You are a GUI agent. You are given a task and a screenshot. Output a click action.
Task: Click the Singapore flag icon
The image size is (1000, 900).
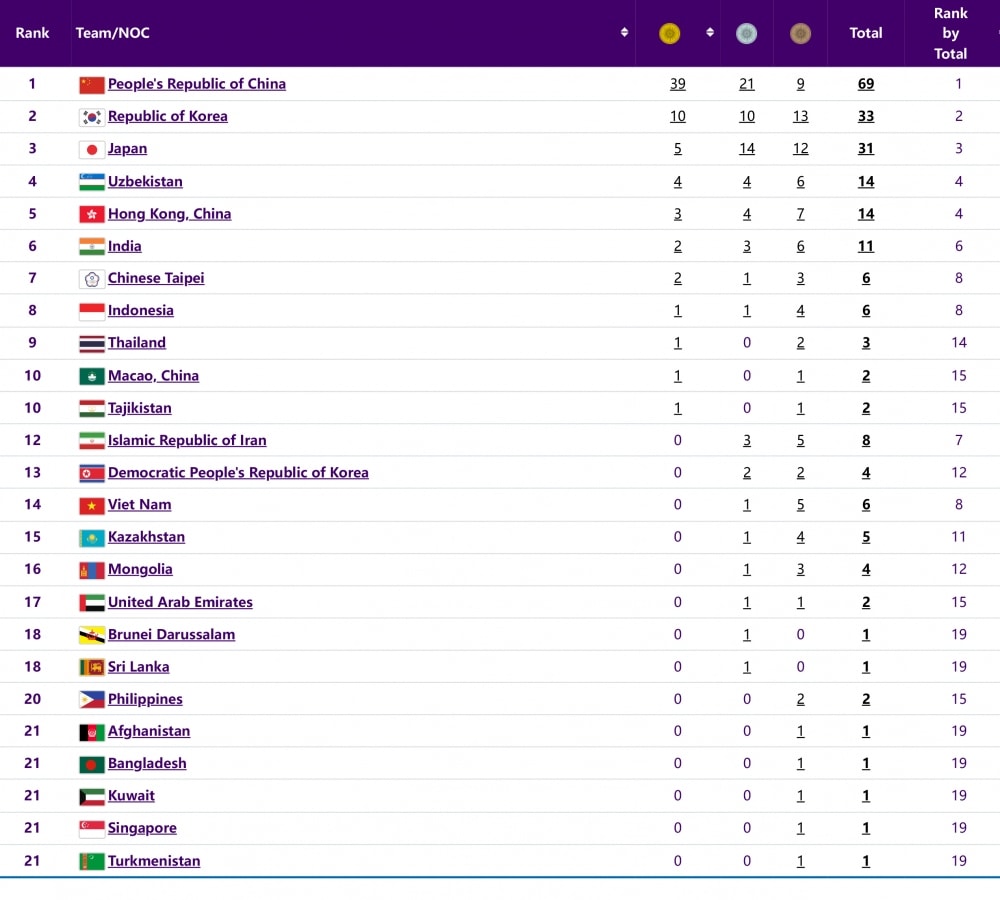pyautogui.click(x=92, y=829)
